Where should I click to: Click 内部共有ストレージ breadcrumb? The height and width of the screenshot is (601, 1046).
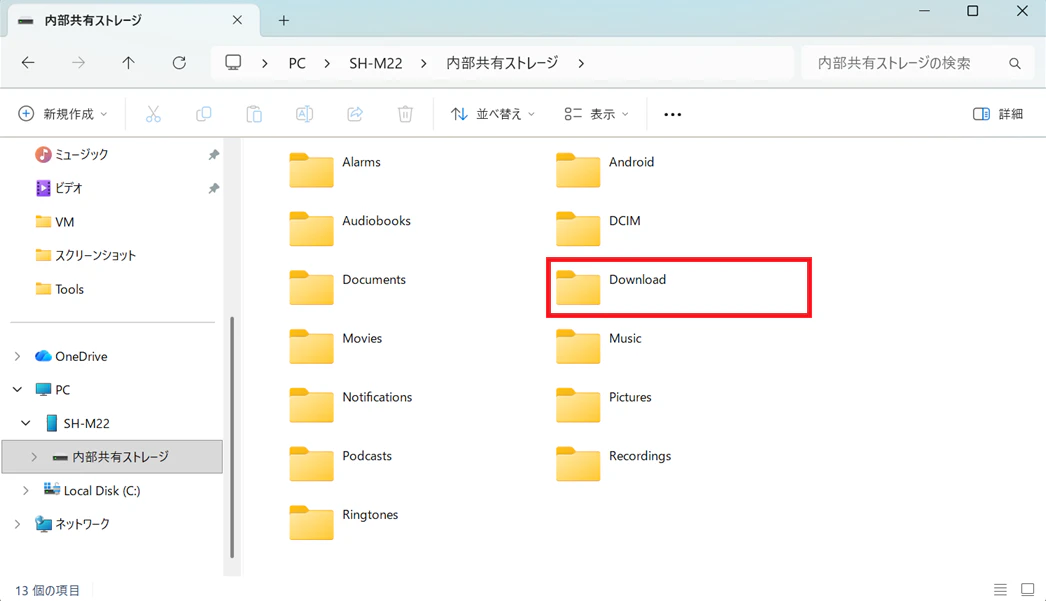pos(502,63)
